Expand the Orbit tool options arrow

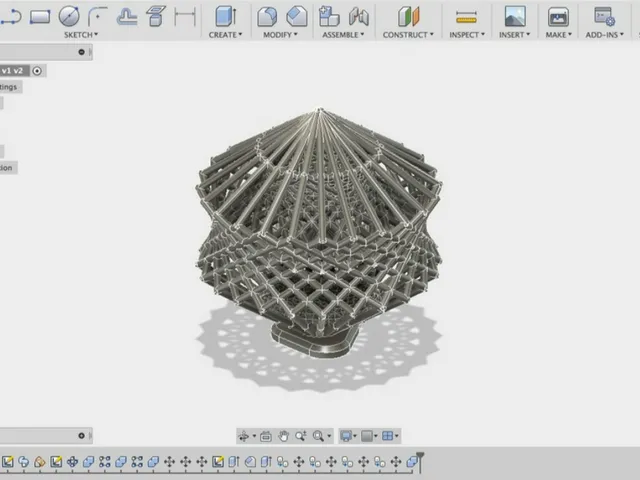(254, 436)
